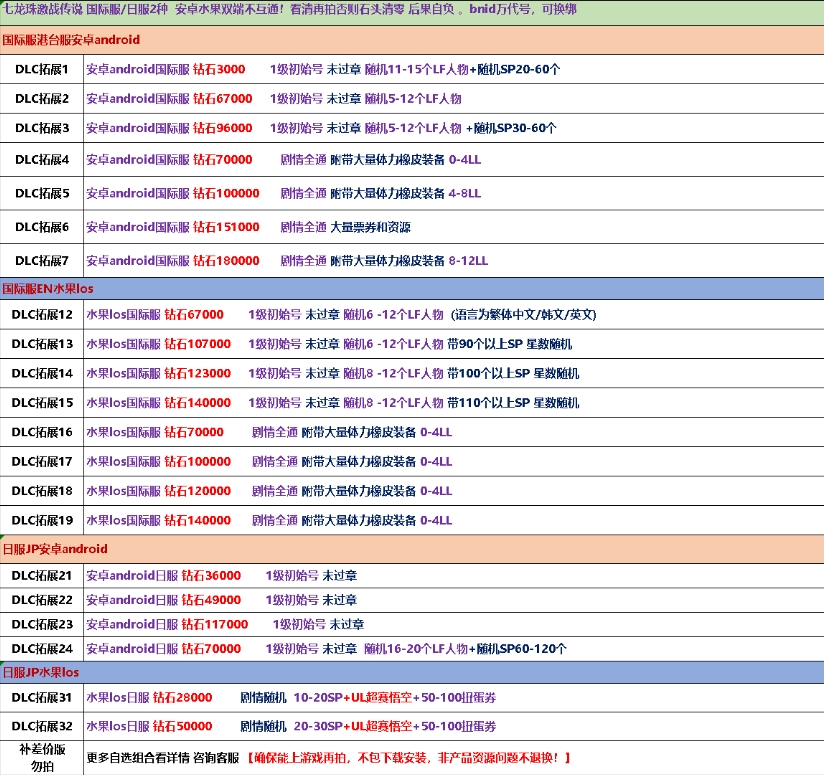Select the 国际服港台服安卓android section header

click(x=411, y=40)
